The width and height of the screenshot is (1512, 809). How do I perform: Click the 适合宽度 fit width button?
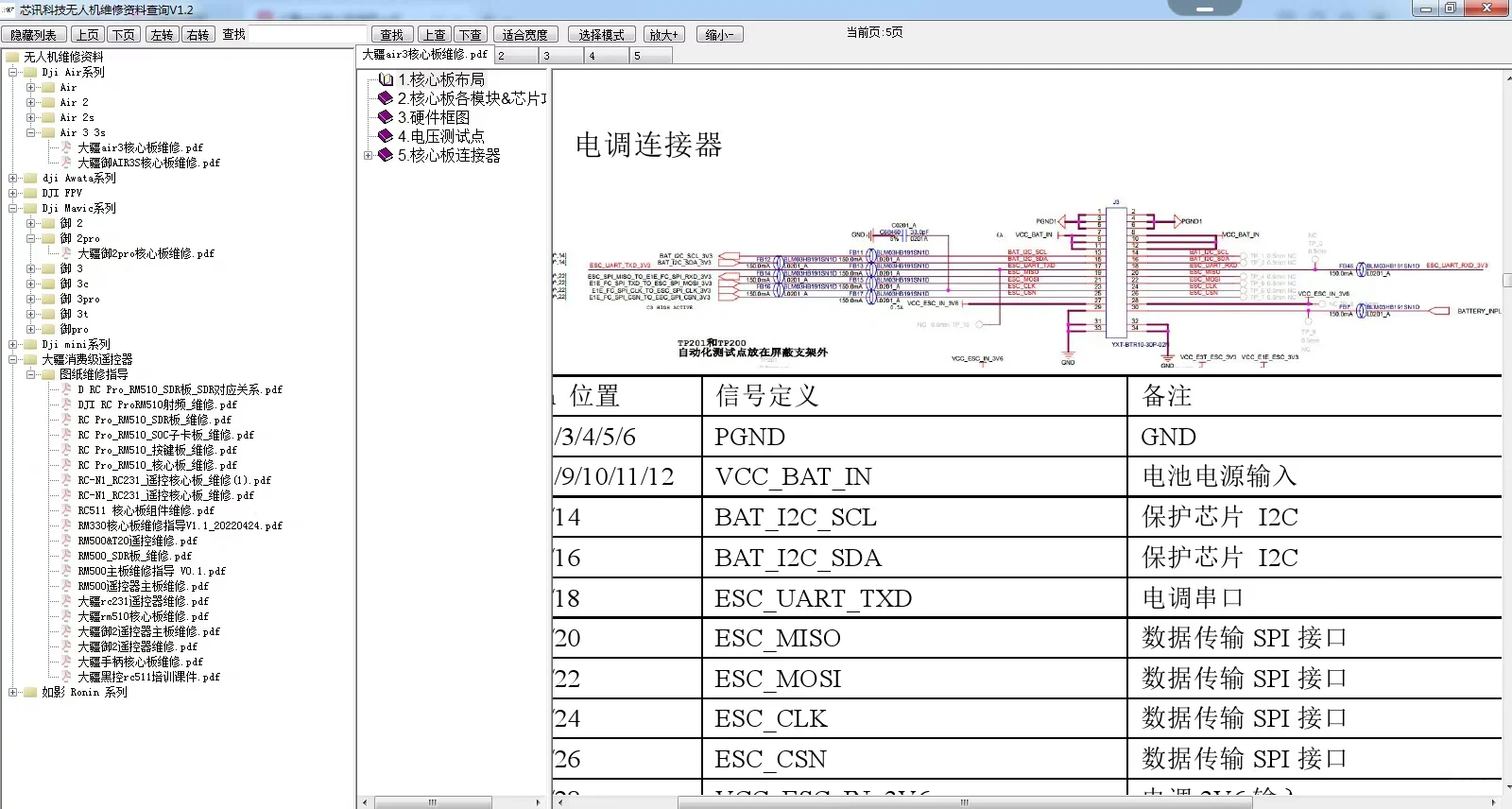524,34
